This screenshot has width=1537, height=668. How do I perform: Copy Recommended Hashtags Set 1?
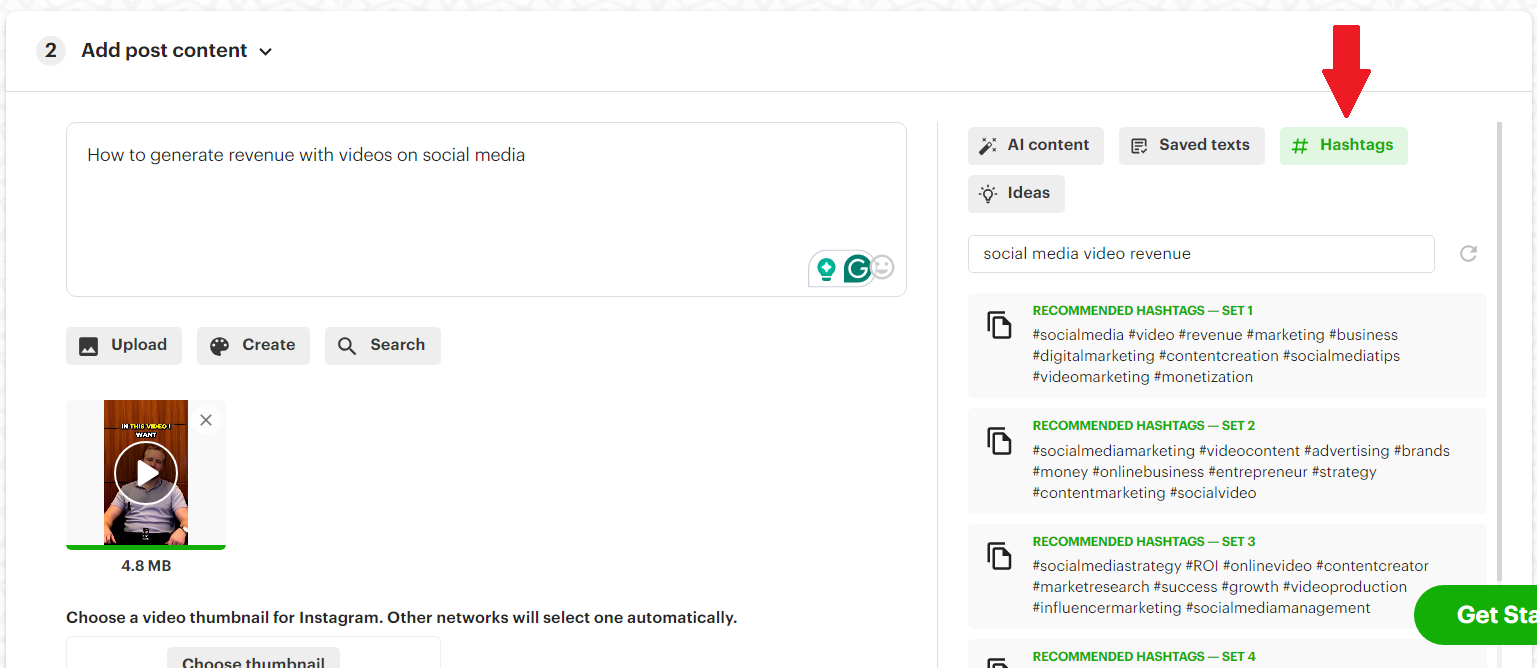[999, 325]
